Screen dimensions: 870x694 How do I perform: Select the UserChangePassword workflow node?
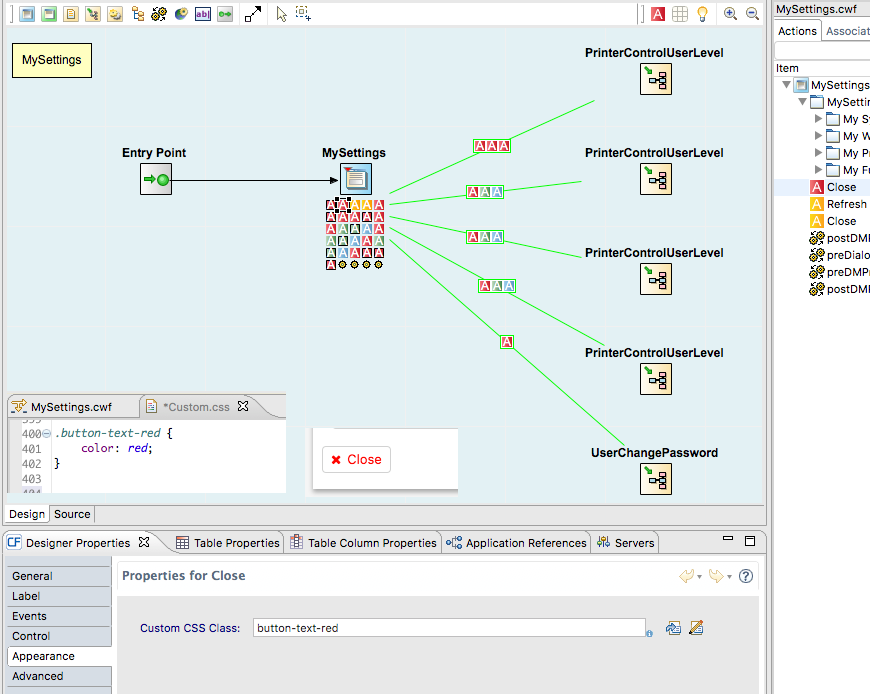point(656,479)
